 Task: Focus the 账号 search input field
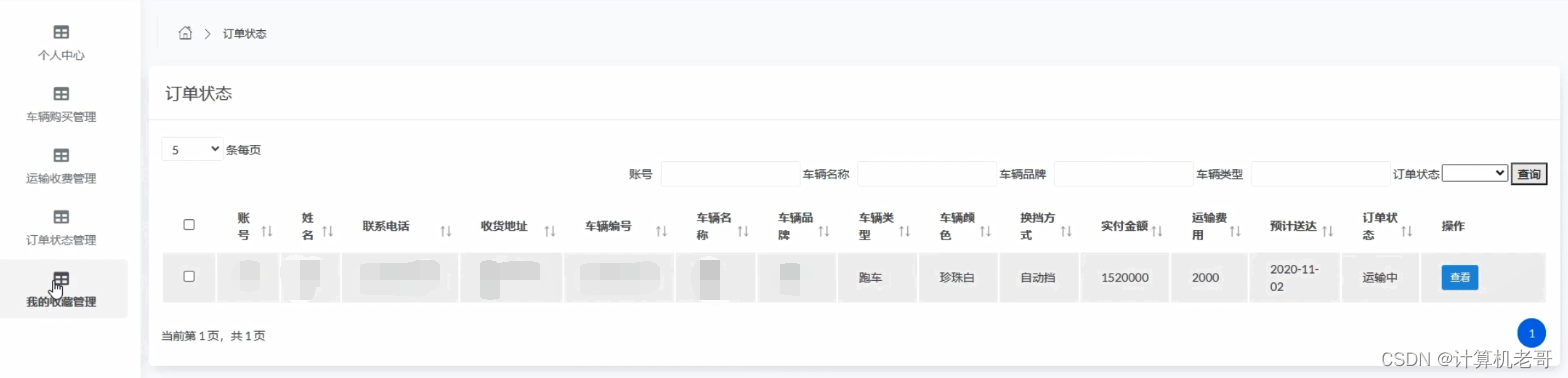point(730,174)
